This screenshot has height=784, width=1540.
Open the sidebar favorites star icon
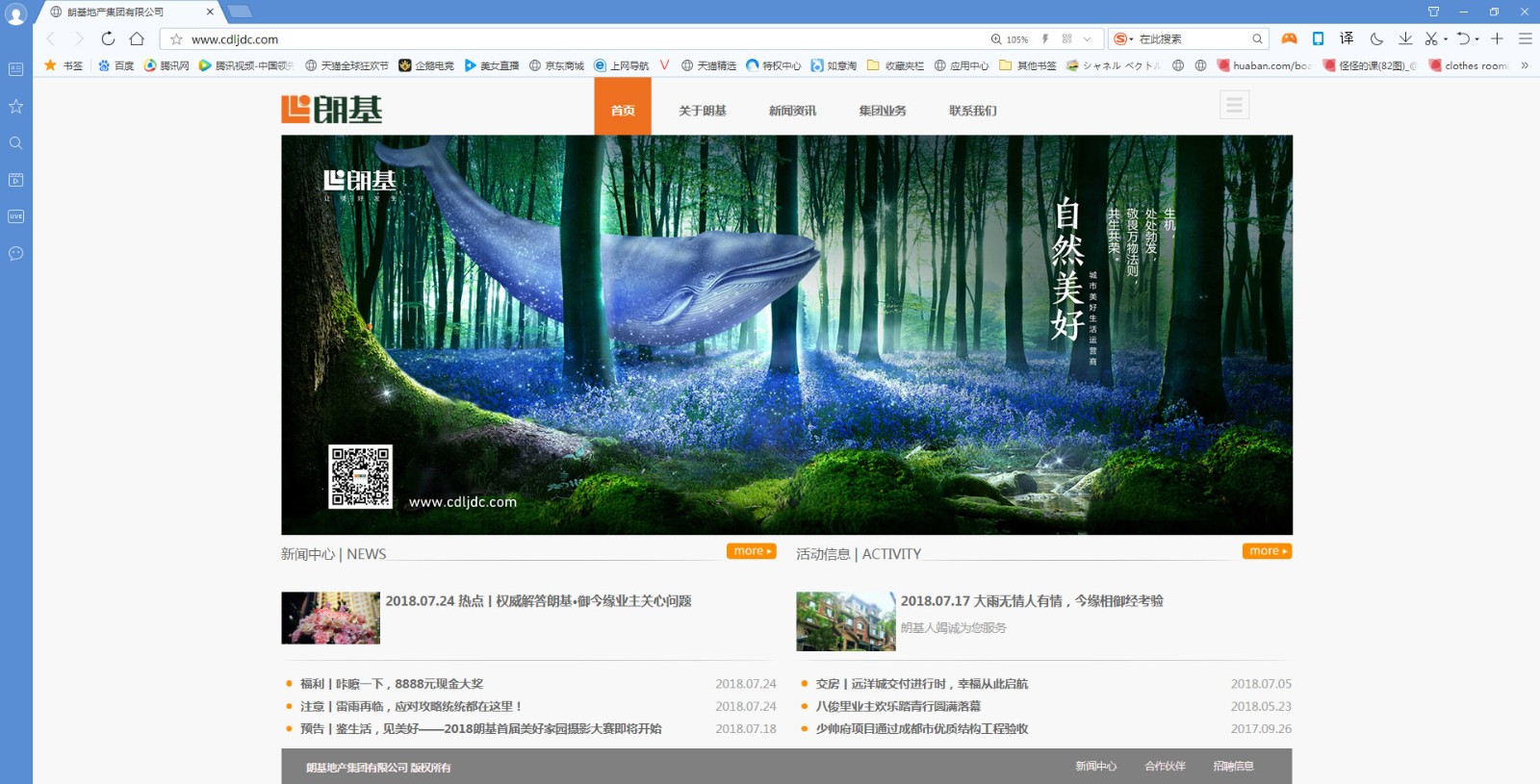click(x=15, y=106)
